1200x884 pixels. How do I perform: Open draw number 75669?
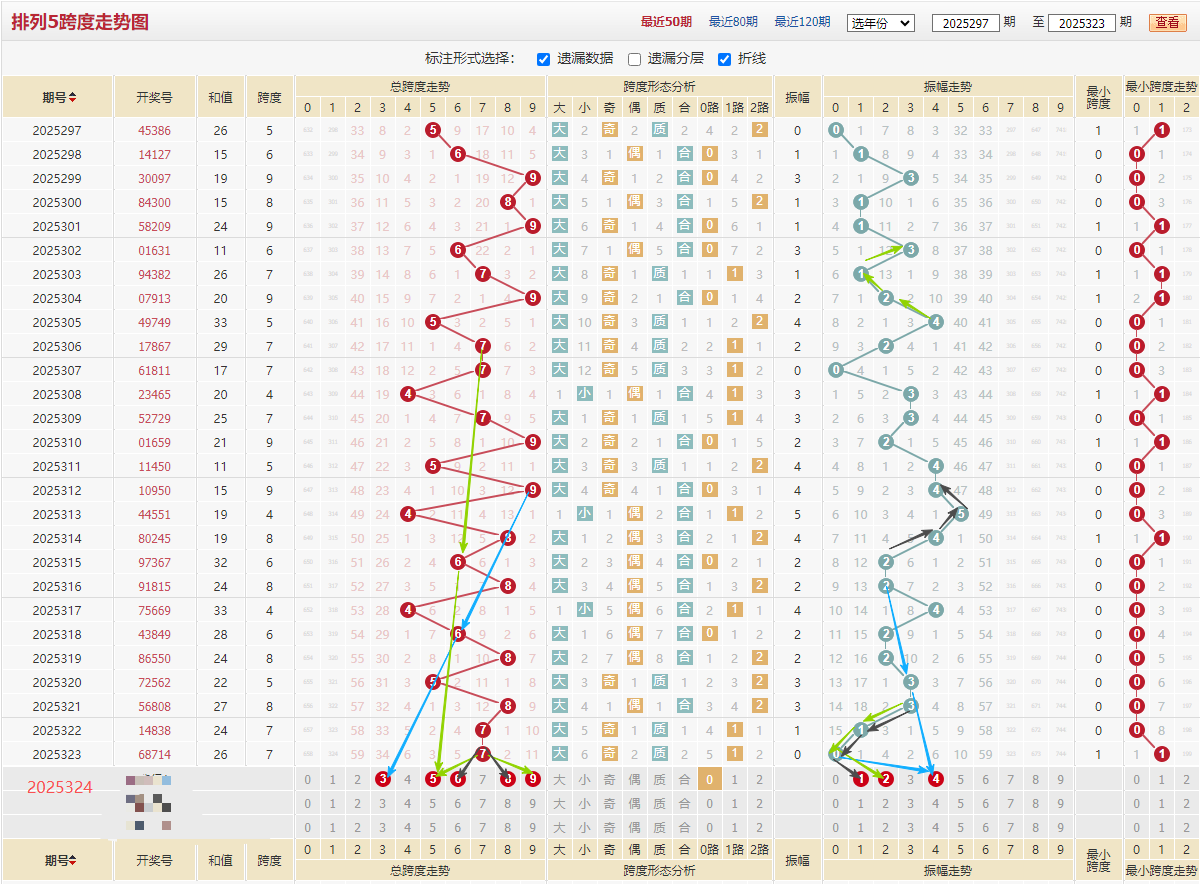155,610
